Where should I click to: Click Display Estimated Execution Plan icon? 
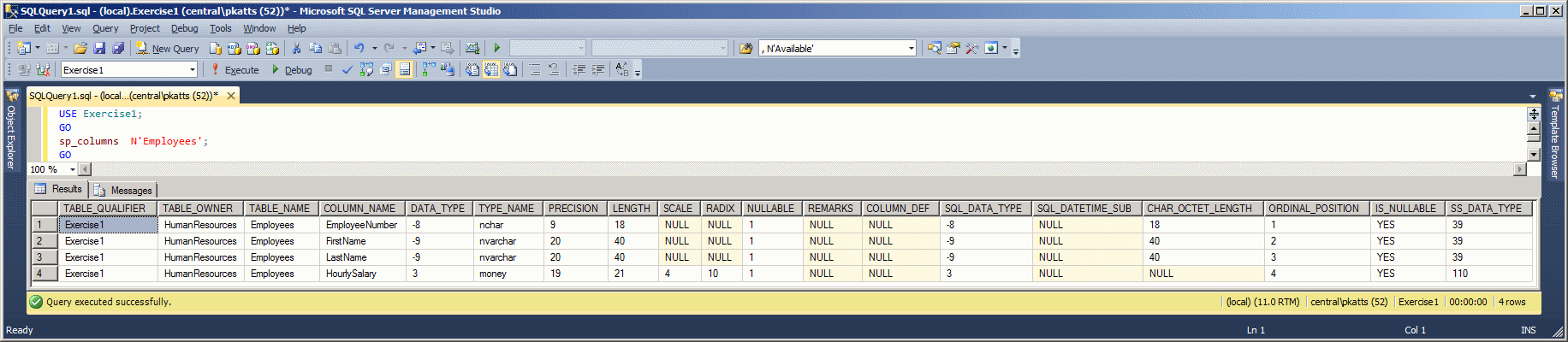click(366, 69)
